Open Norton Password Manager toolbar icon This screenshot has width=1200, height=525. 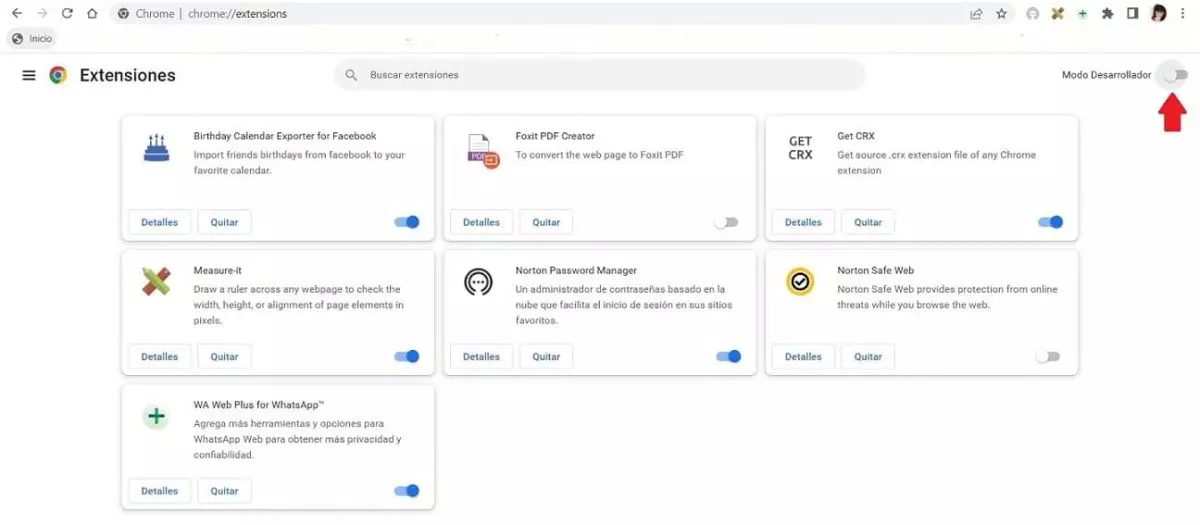(x=1033, y=14)
